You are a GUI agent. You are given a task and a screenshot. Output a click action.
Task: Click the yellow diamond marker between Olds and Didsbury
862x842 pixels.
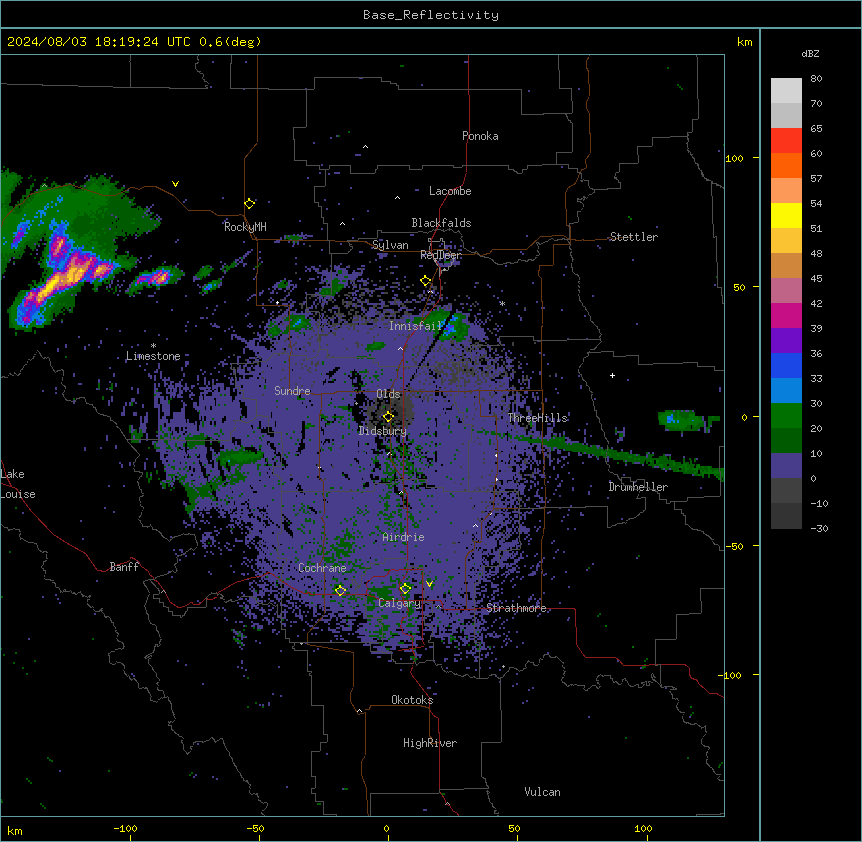point(388,417)
